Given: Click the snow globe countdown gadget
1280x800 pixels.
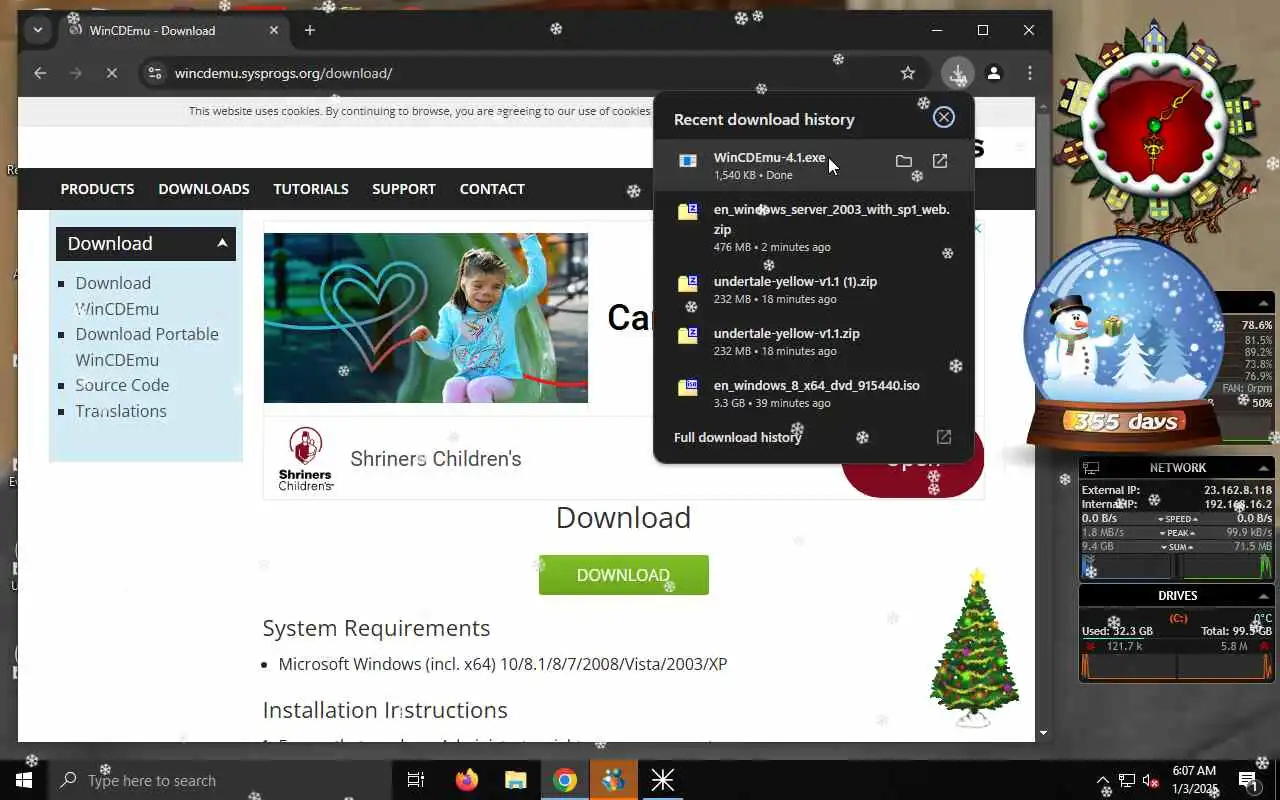Looking at the screenshot, I should [x=1125, y=345].
